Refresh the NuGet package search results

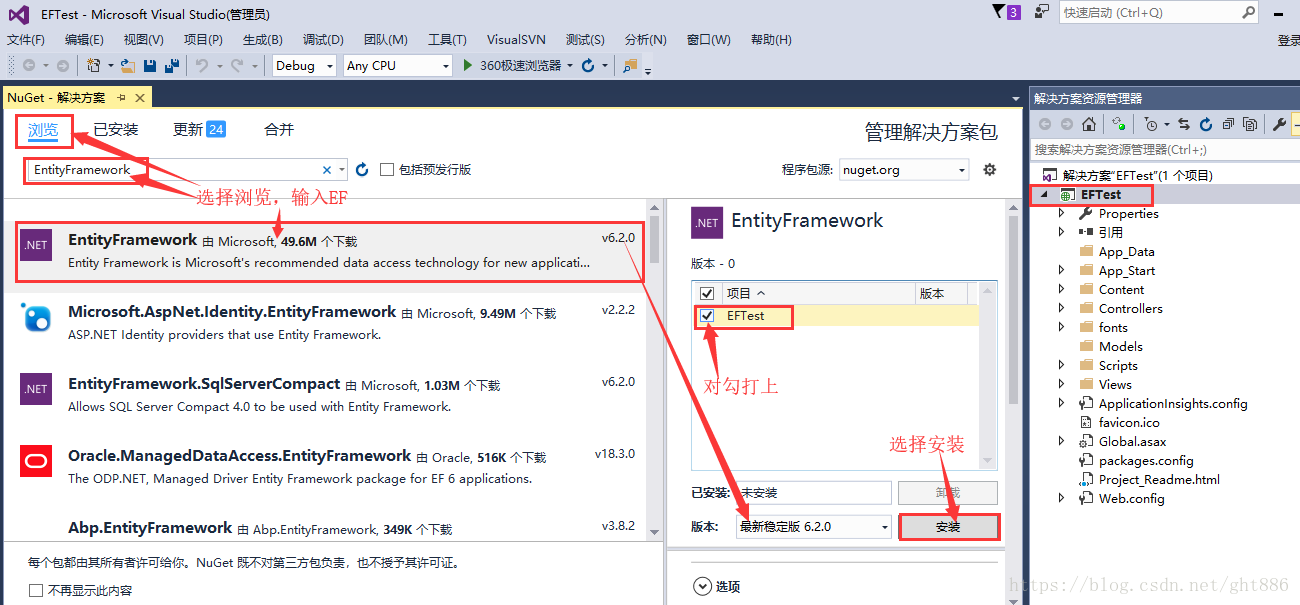click(x=362, y=170)
